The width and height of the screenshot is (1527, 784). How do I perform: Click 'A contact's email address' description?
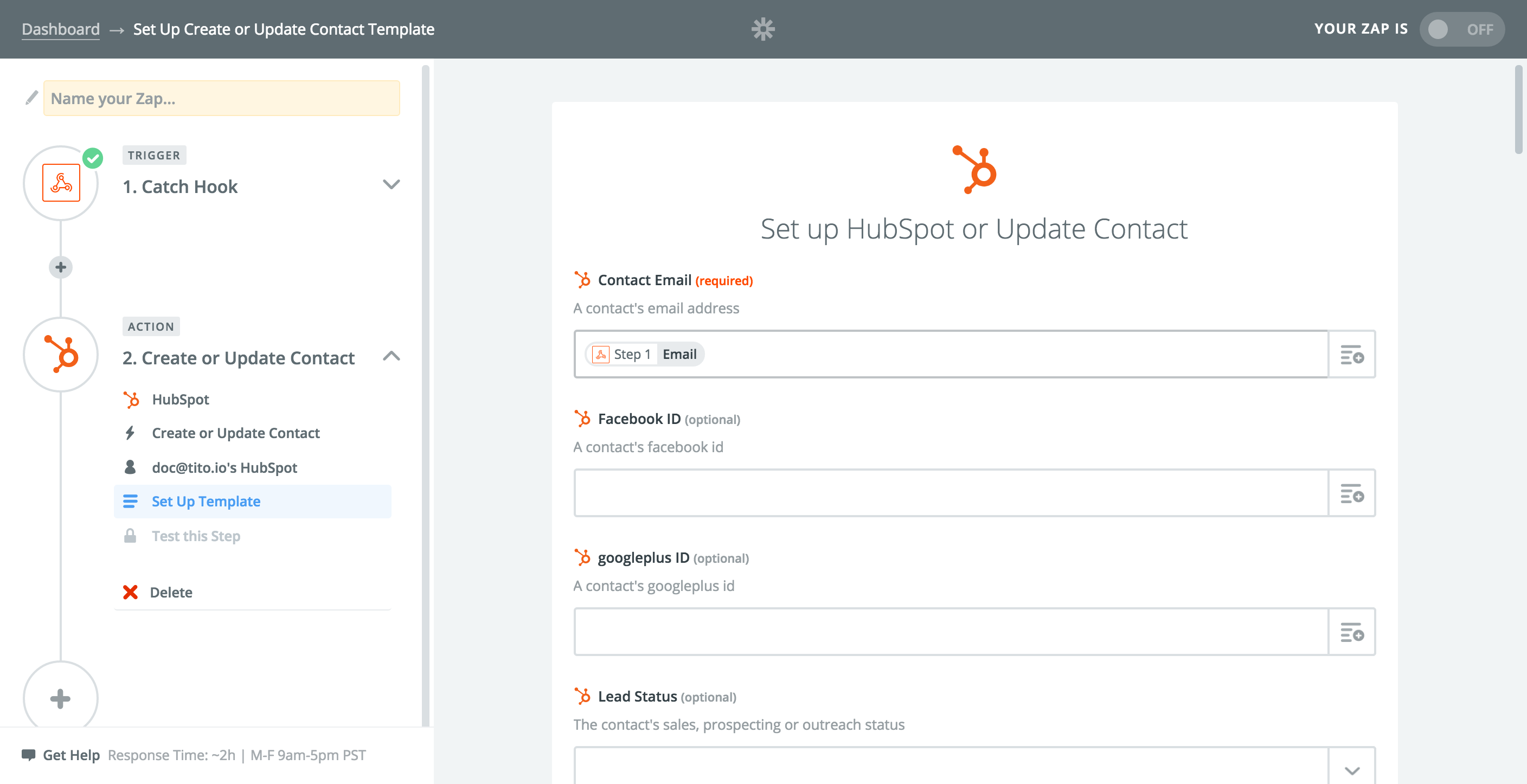click(656, 308)
